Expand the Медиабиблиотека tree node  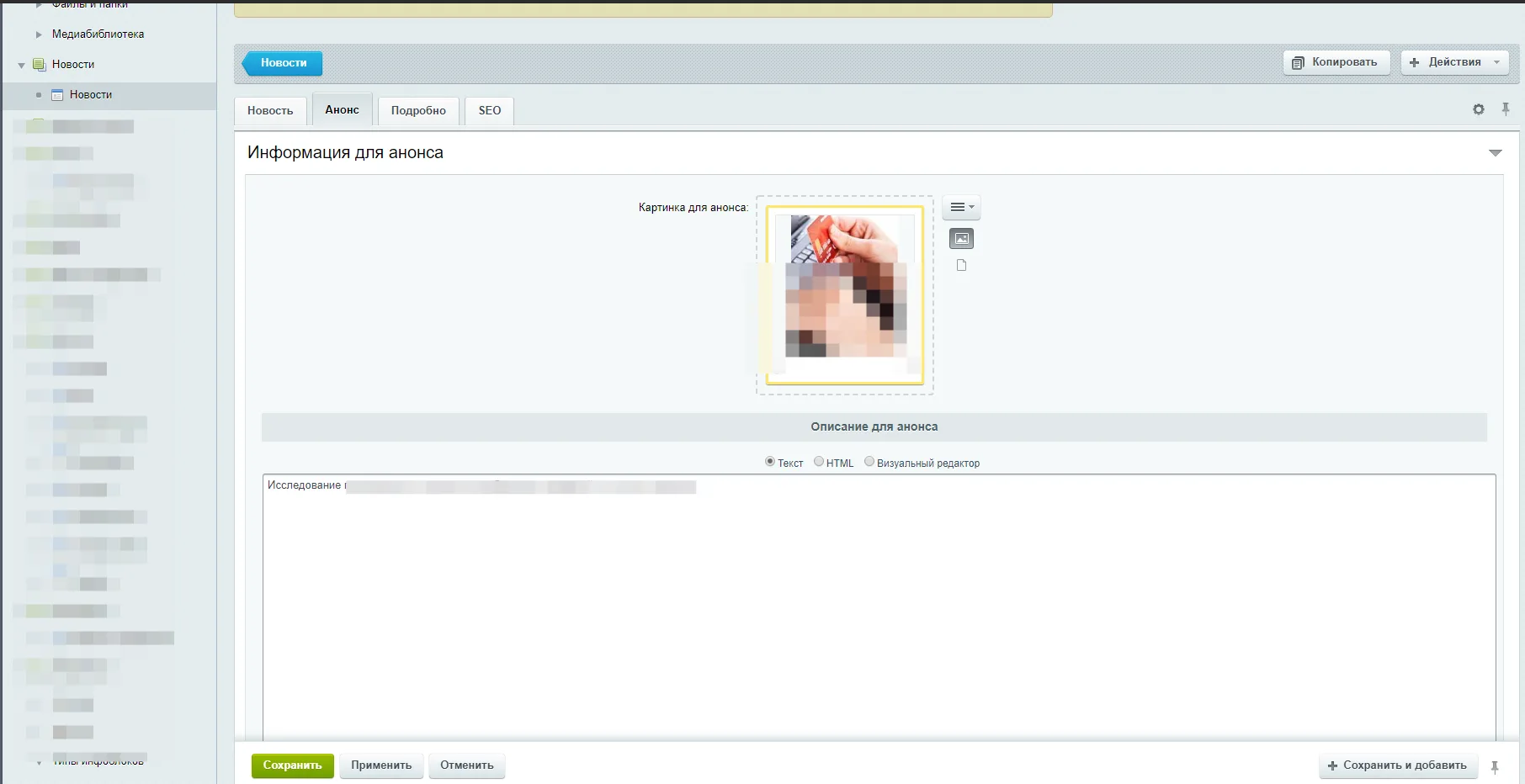(39, 34)
